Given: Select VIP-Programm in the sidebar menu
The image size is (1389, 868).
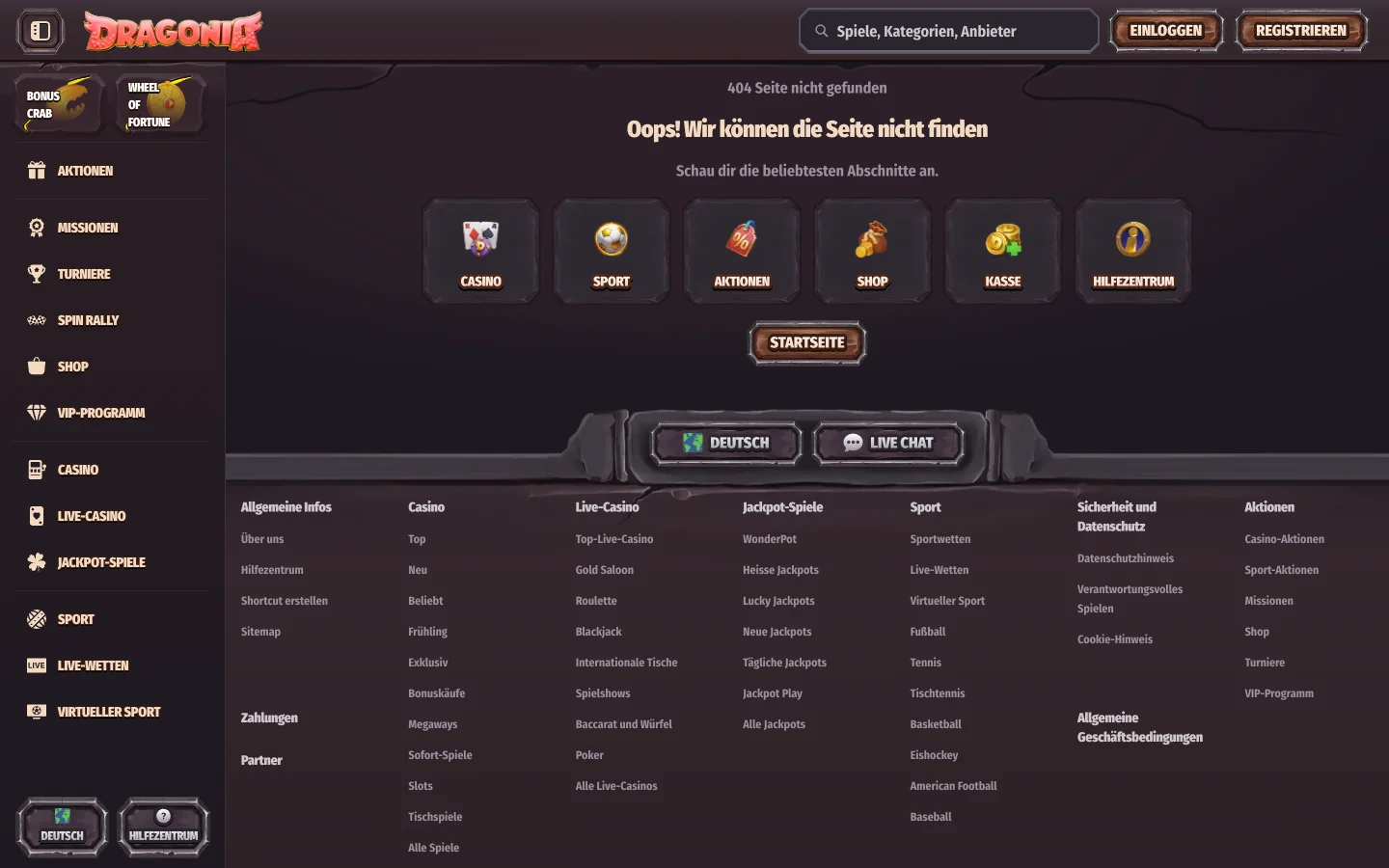Looking at the screenshot, I should click(x=101, y=413).
